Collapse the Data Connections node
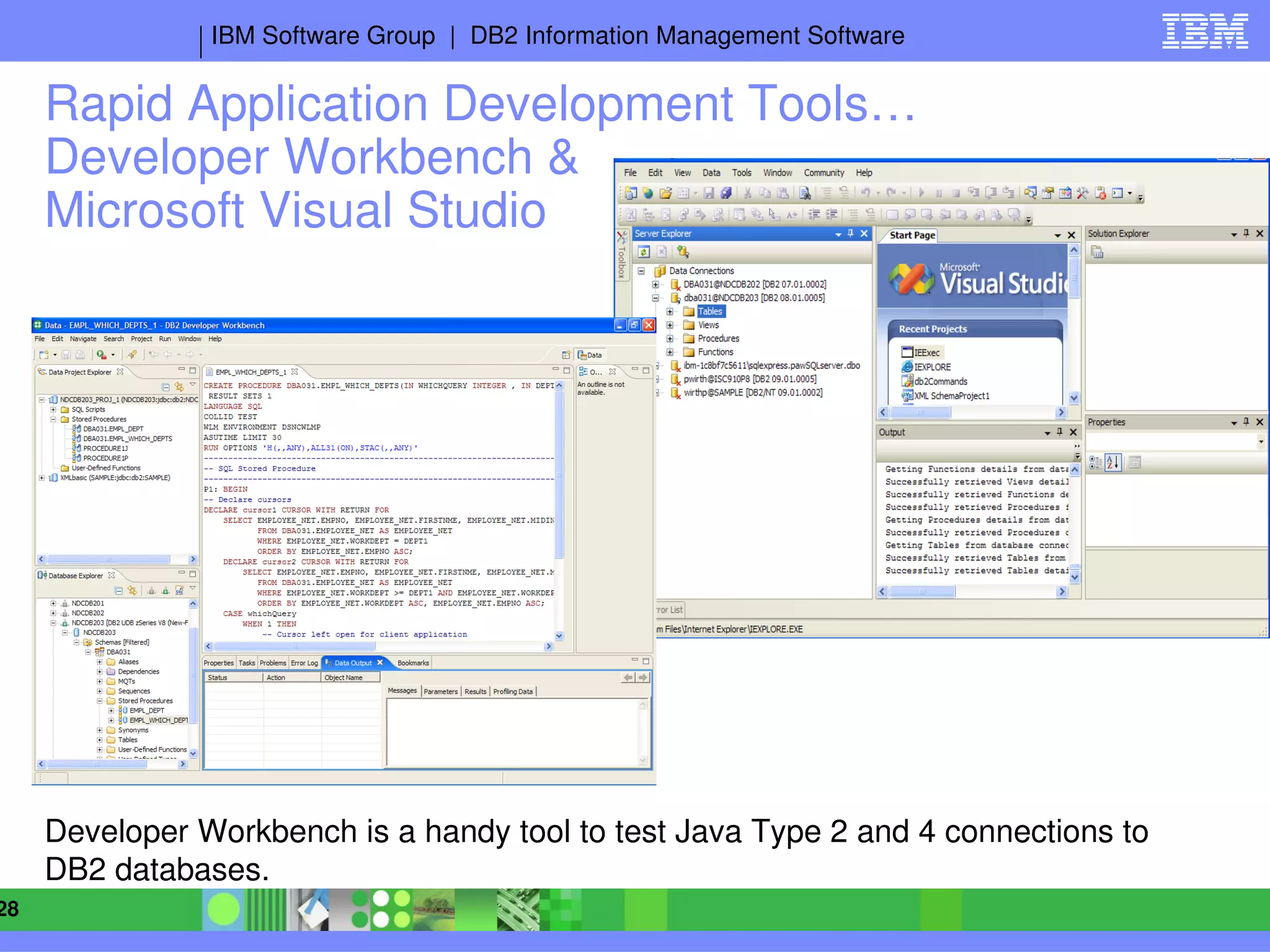This screenshot has width=1270, height=952. [x=641, y=271]
